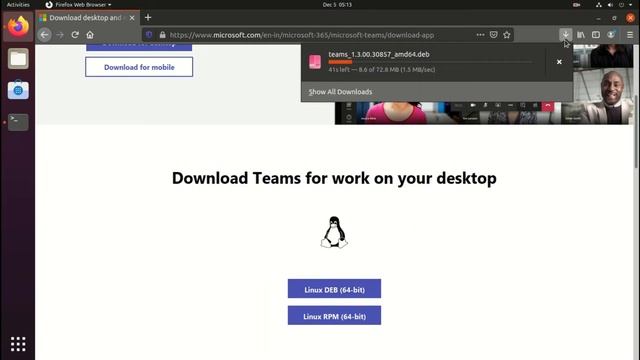
Task: Click Show All Downloads
Action: [x=340, y=92]
